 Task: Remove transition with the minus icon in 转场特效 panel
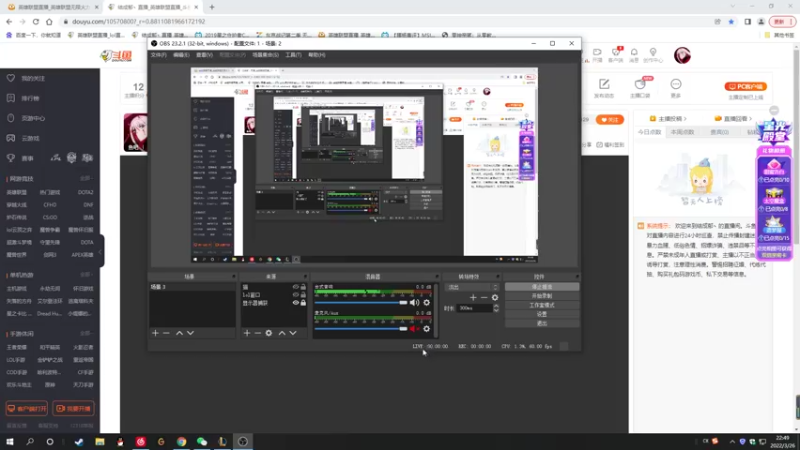click(x=484, y=297)
